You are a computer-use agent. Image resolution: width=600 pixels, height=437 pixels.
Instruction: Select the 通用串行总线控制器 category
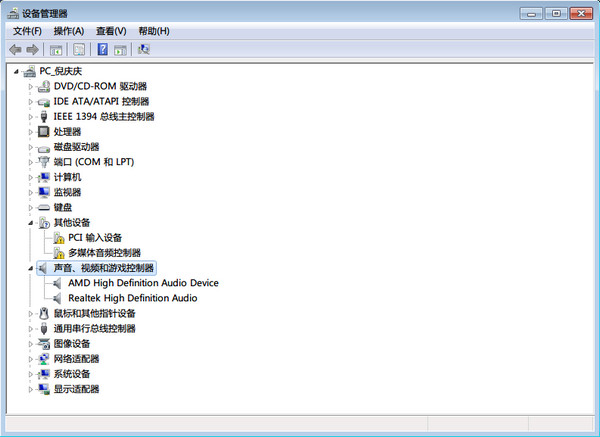point(94,329)
